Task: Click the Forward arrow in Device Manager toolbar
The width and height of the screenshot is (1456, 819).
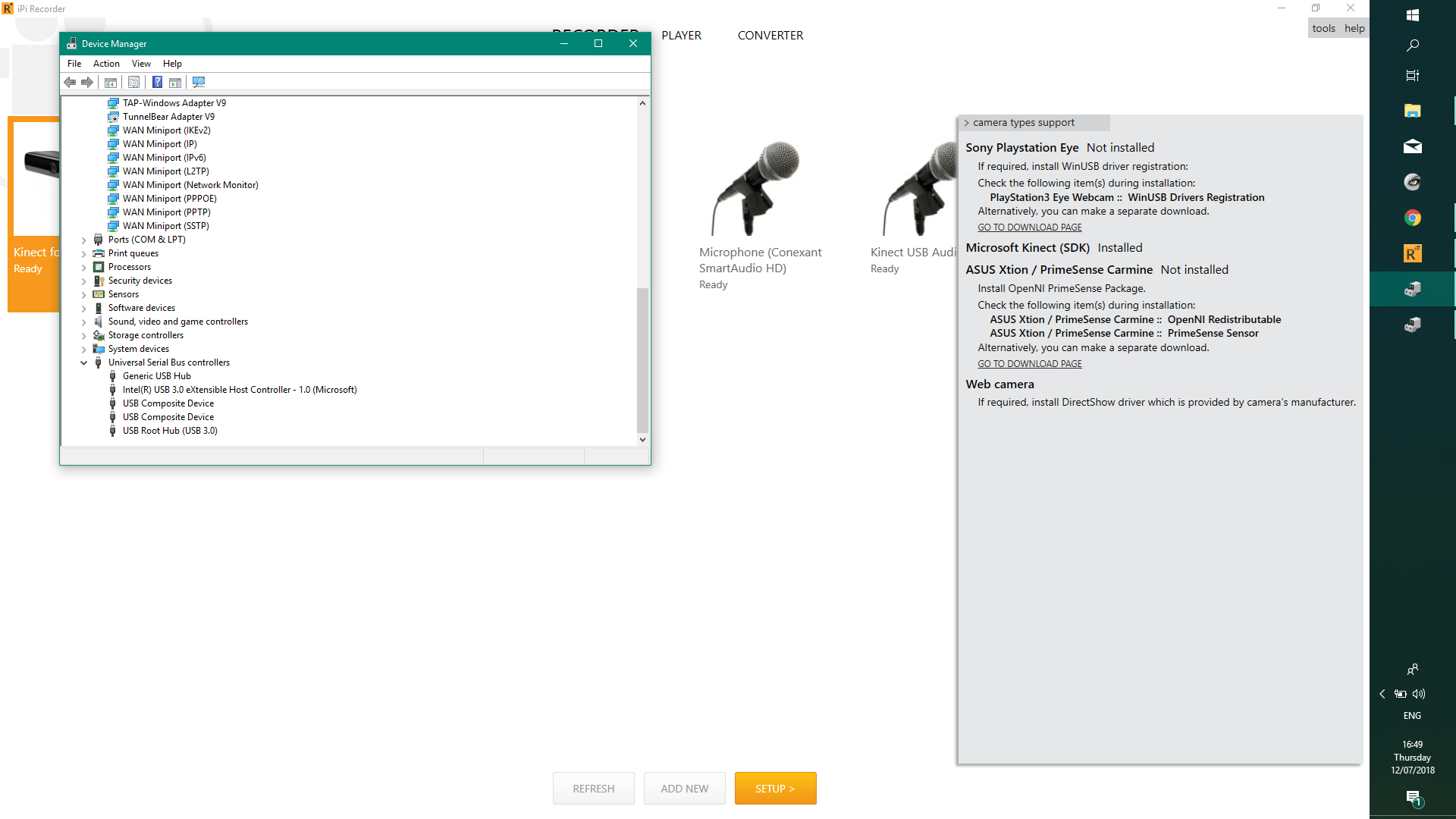Action: (x=87, y=82)
